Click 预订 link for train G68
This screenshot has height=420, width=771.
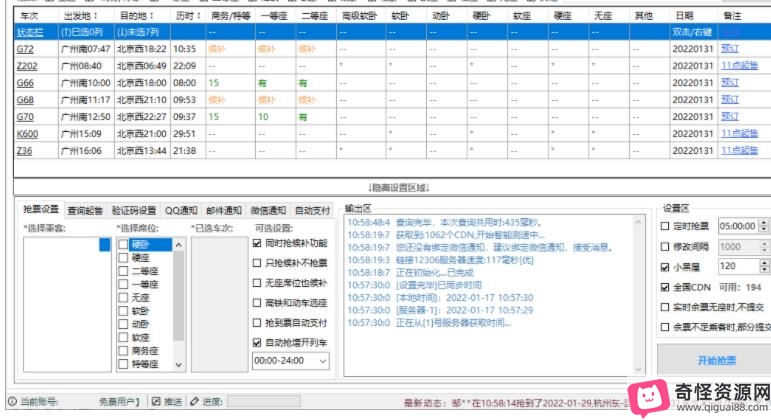click(x=730, y=100)
